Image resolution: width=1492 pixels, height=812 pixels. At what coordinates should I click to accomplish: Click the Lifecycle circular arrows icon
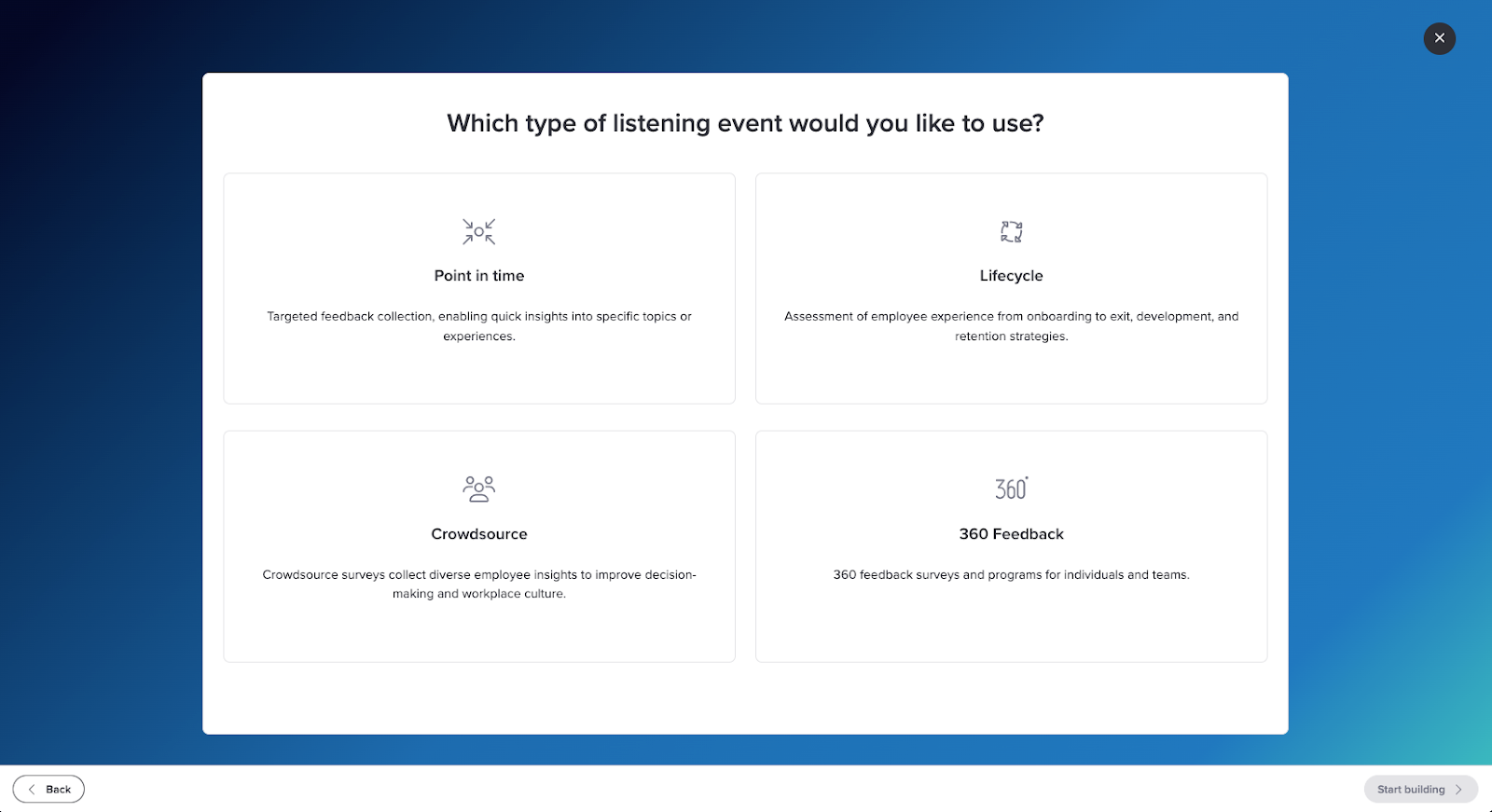pos(1011,231)
